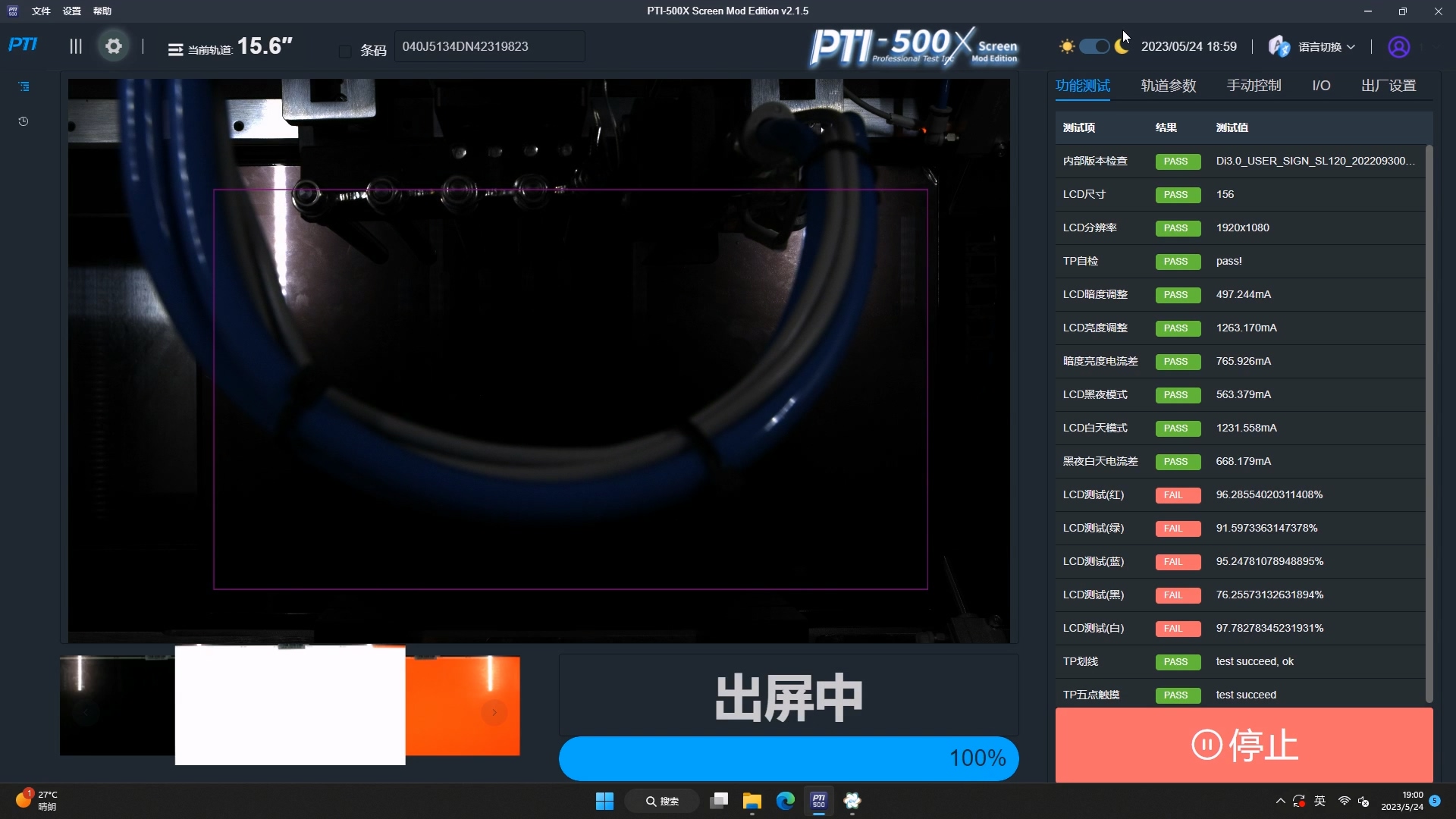This screenshot has height=819, width=1456.
Task: Open the history clock sidebar icon
Action: (x=24, y=121)
